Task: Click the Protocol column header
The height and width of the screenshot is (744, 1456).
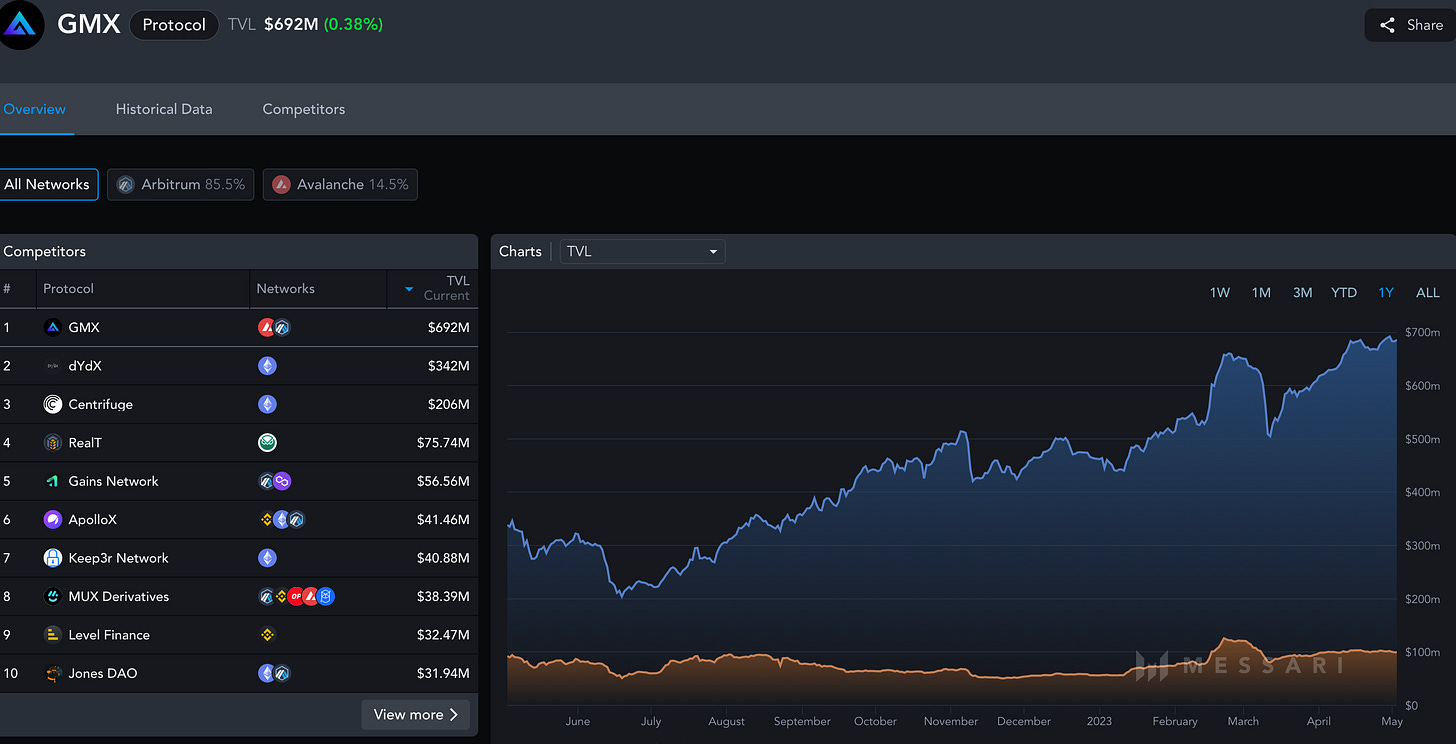Action: 68,288
